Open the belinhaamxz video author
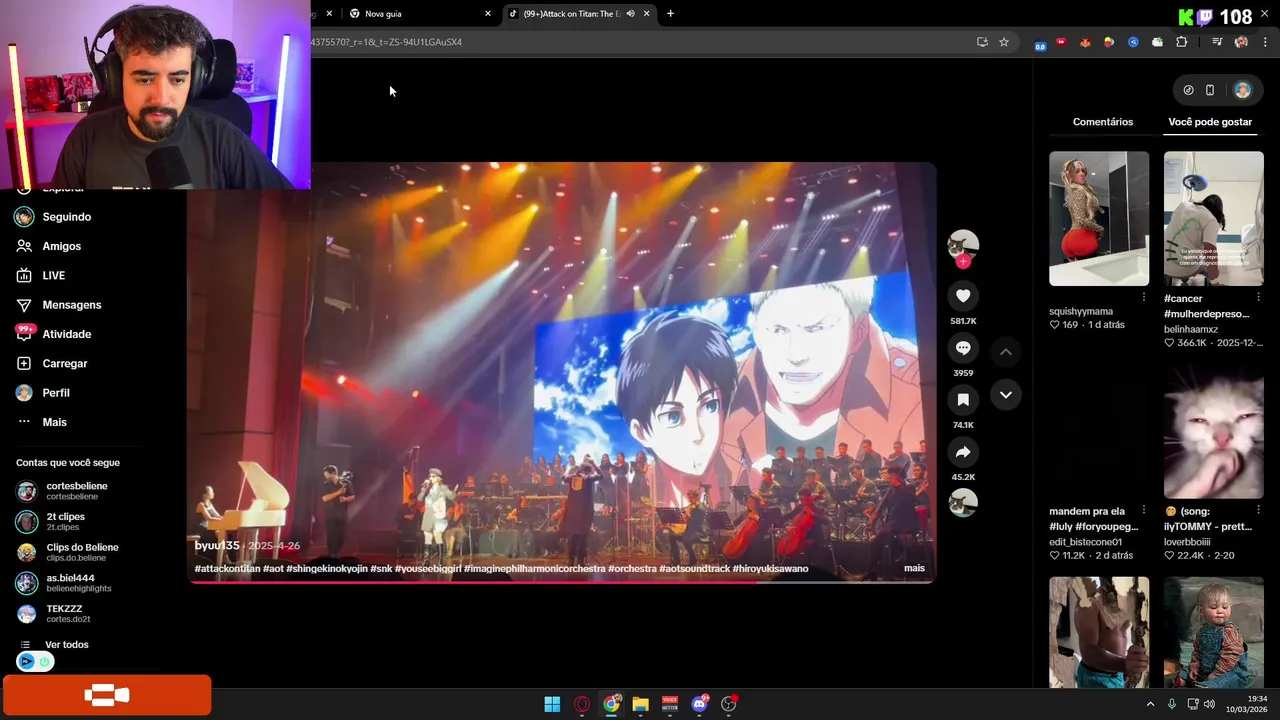 (x=1191, y=329)
